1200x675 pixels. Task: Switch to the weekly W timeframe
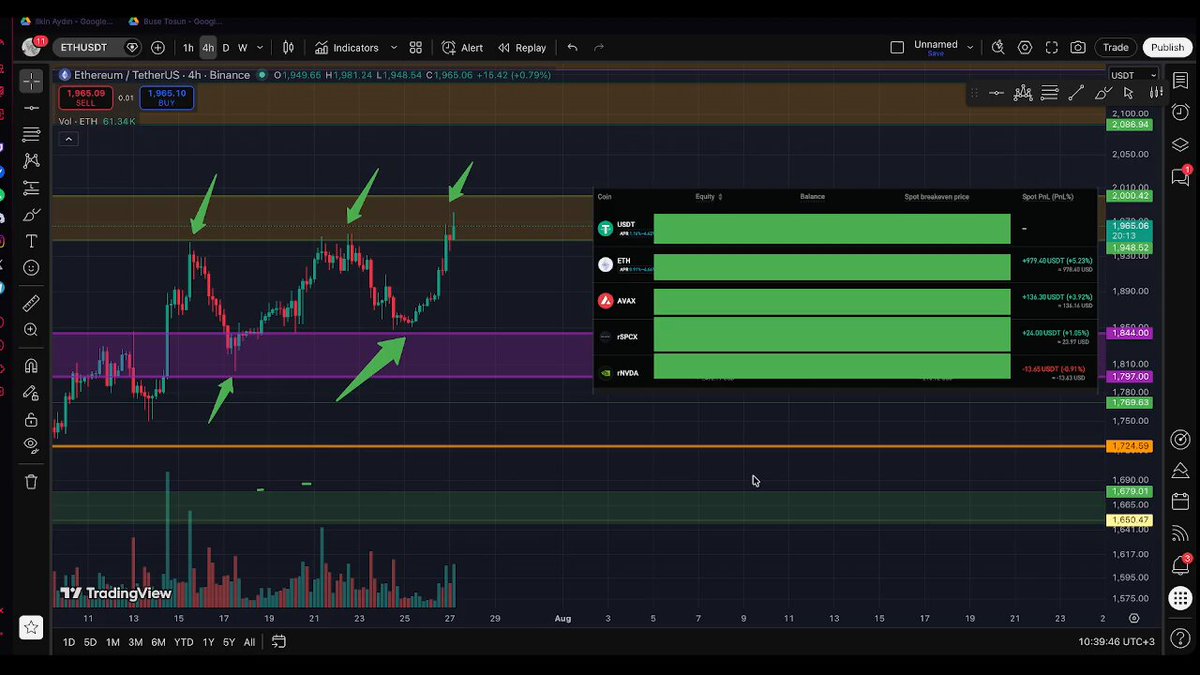pyautogui.click(x=242, y=47)
